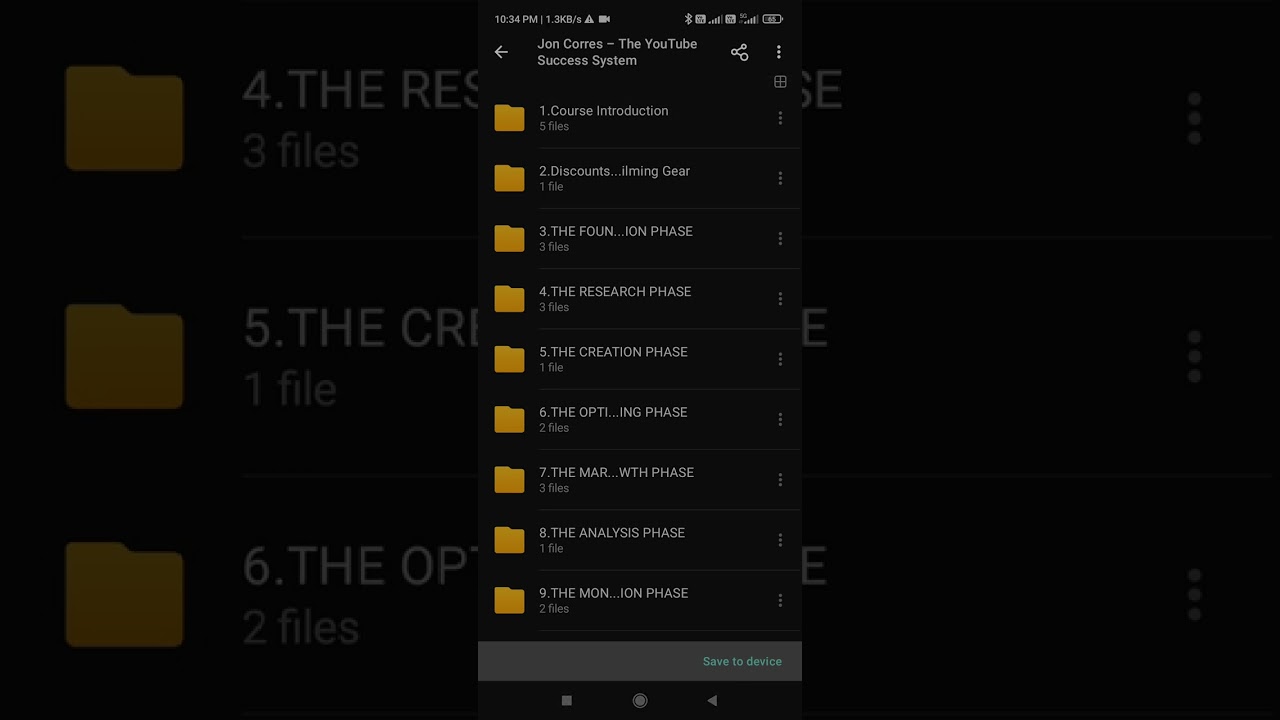The width and height of the screenshot is (1280, 720).
Task: Tap the battery indicator in status bar
Action: click(x=772, y=19)
